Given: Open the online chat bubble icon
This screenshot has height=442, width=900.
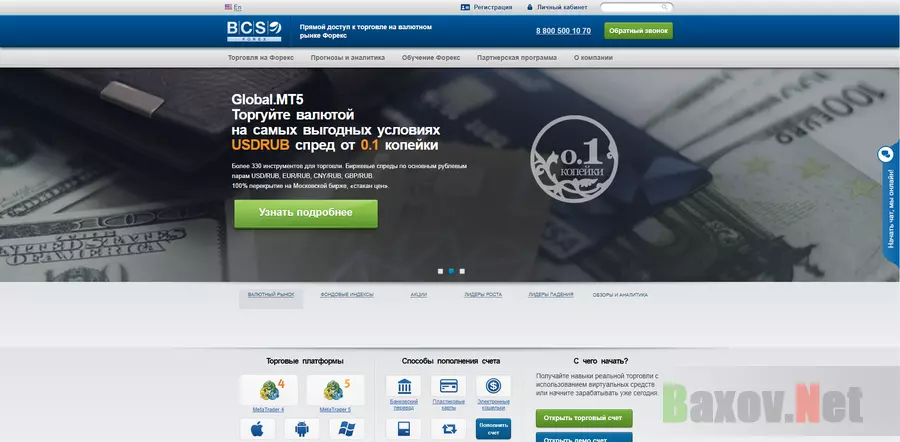Looking at the screenshot, I should (886, 155).
